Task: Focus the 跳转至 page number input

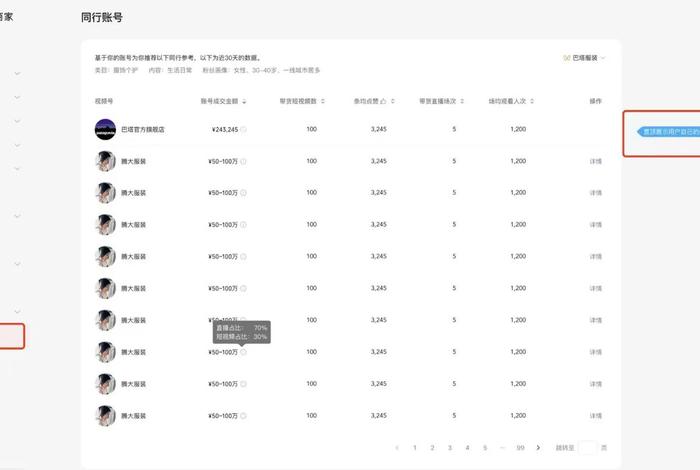Action: [587, 448]
